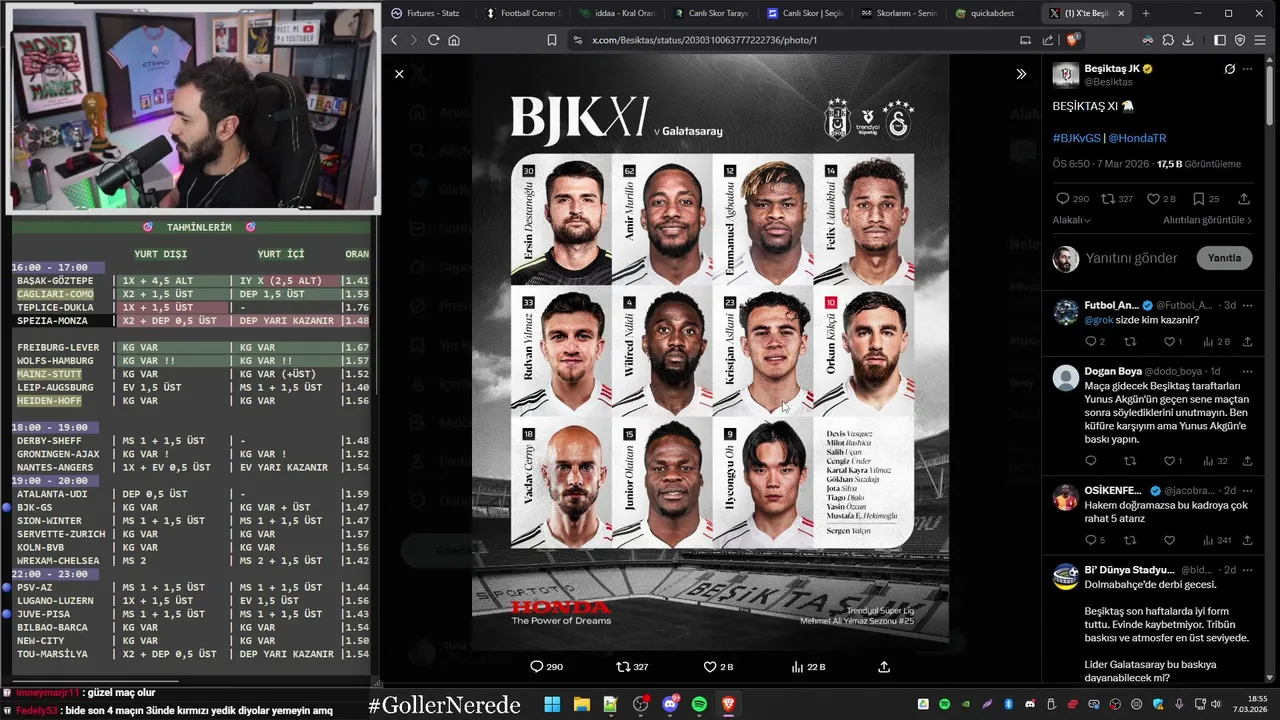
Task: Open Alıntıları görüntüle link
Action: click(x=1207, y=220)
